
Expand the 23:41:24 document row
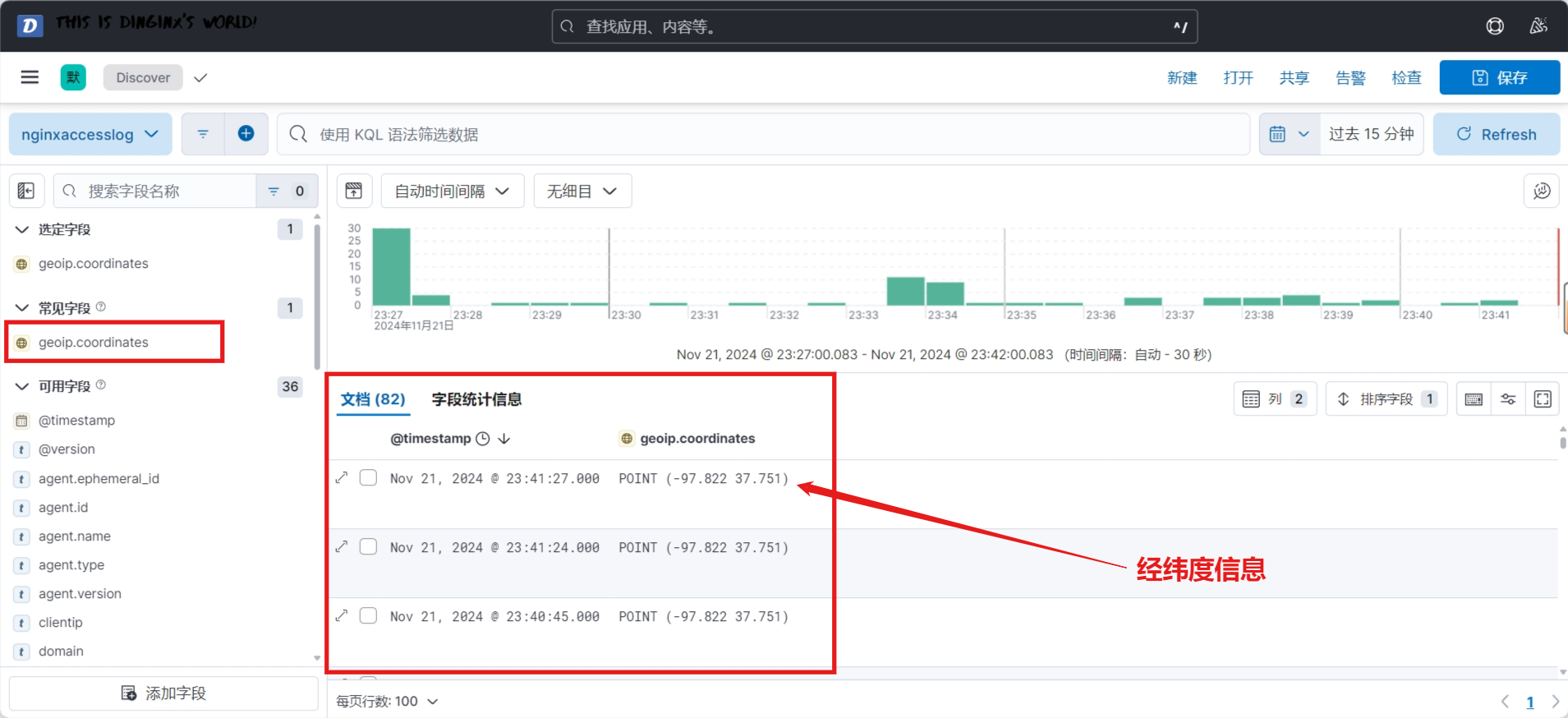(x=342, y=546)
